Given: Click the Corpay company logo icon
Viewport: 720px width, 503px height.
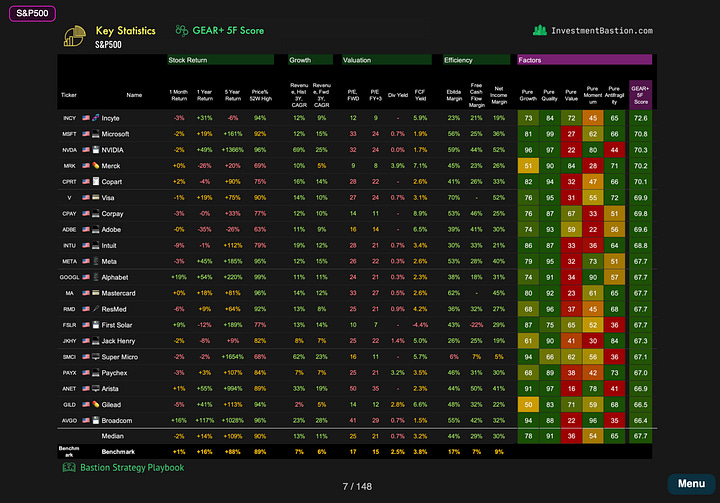Looking at the screenshot, I should pyautogui.click(x=96, y=214).
